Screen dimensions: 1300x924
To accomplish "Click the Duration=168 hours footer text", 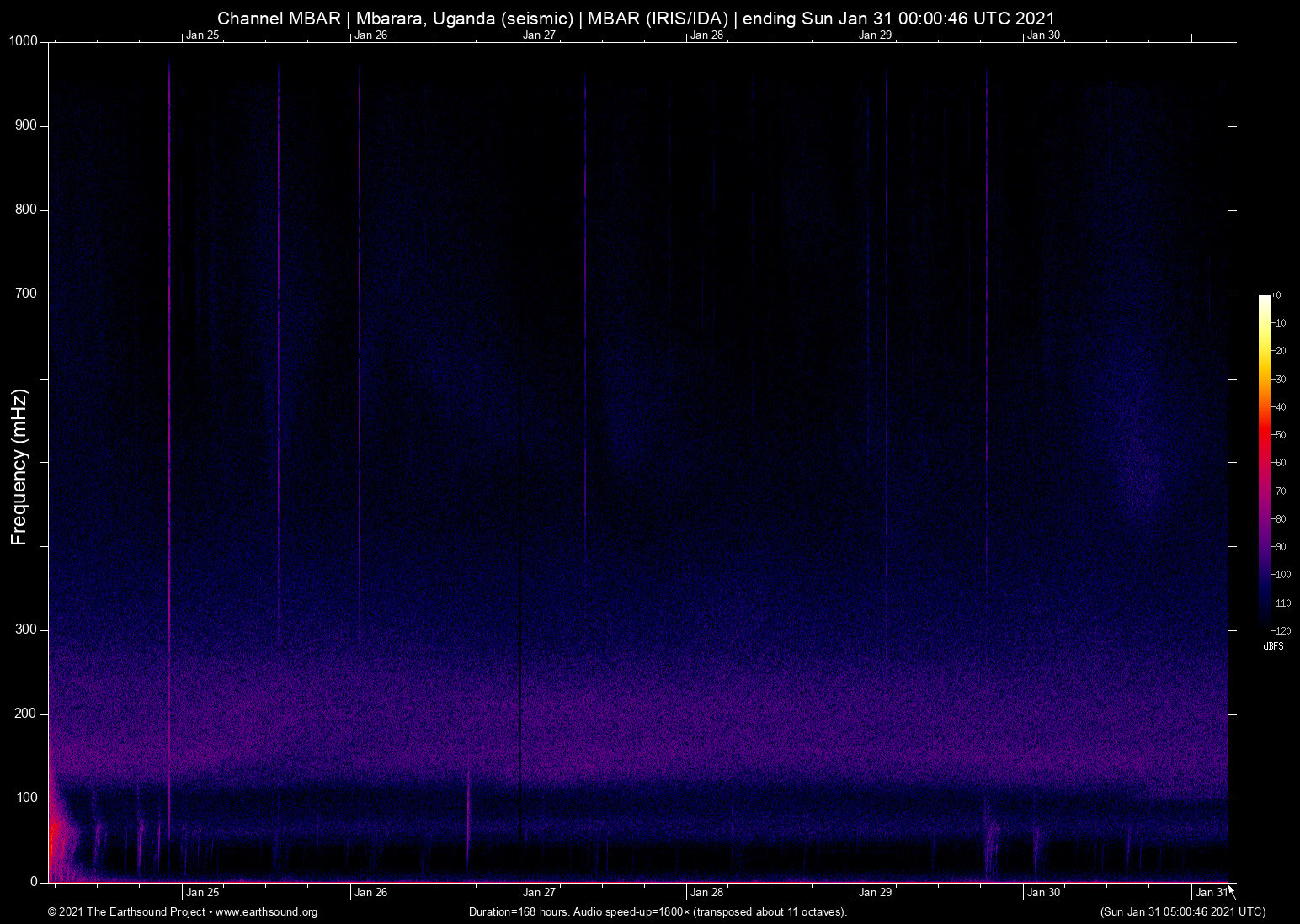I will tap(657, 912).
